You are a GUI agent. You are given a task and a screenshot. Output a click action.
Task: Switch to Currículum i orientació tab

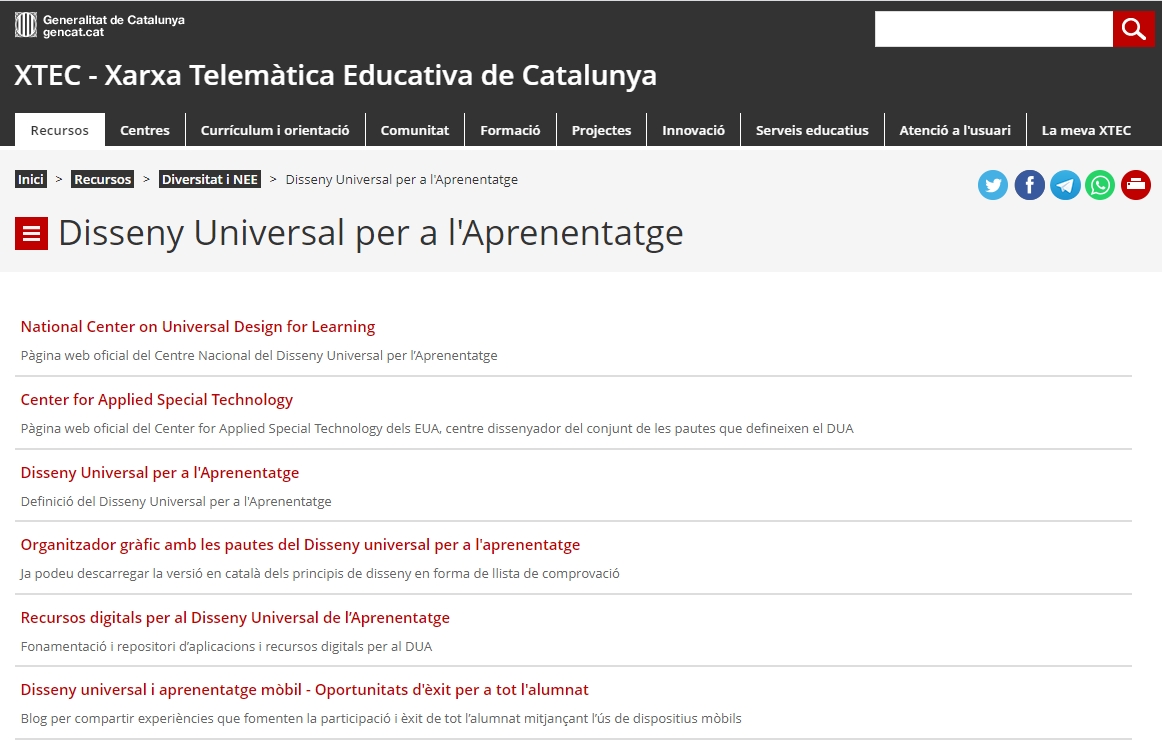pyautogui.click(x=275, y=130)
